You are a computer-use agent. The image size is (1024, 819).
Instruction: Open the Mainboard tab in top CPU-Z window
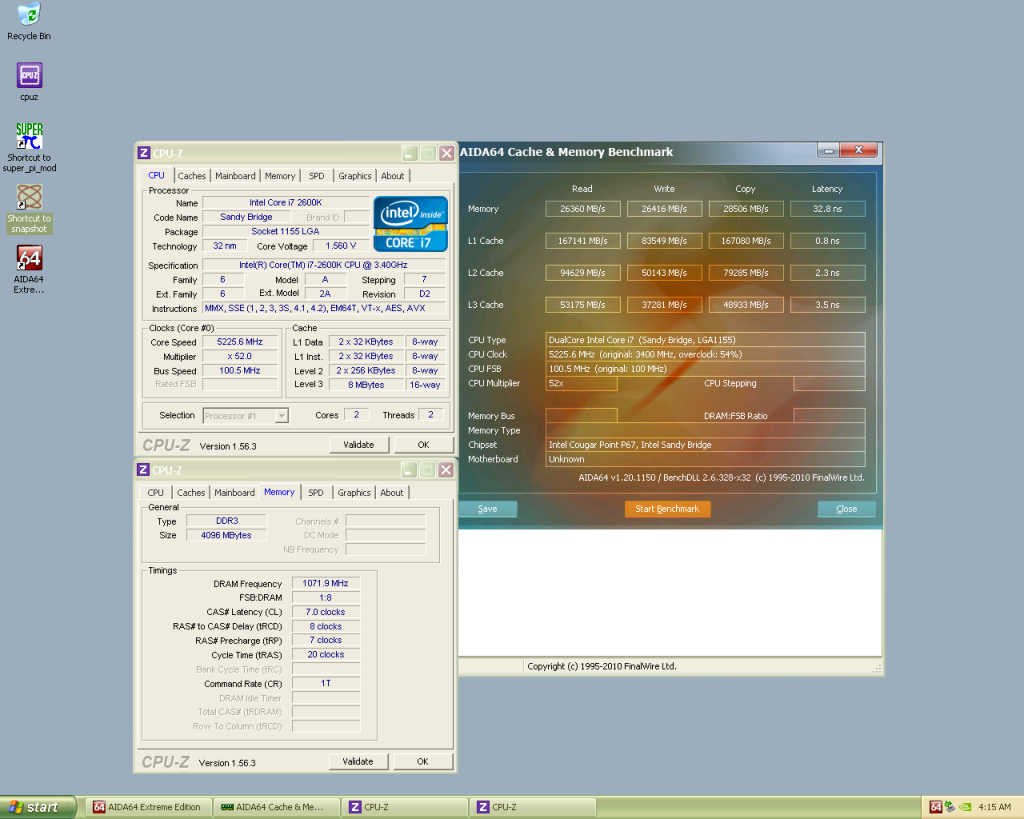tap(235, 176)
